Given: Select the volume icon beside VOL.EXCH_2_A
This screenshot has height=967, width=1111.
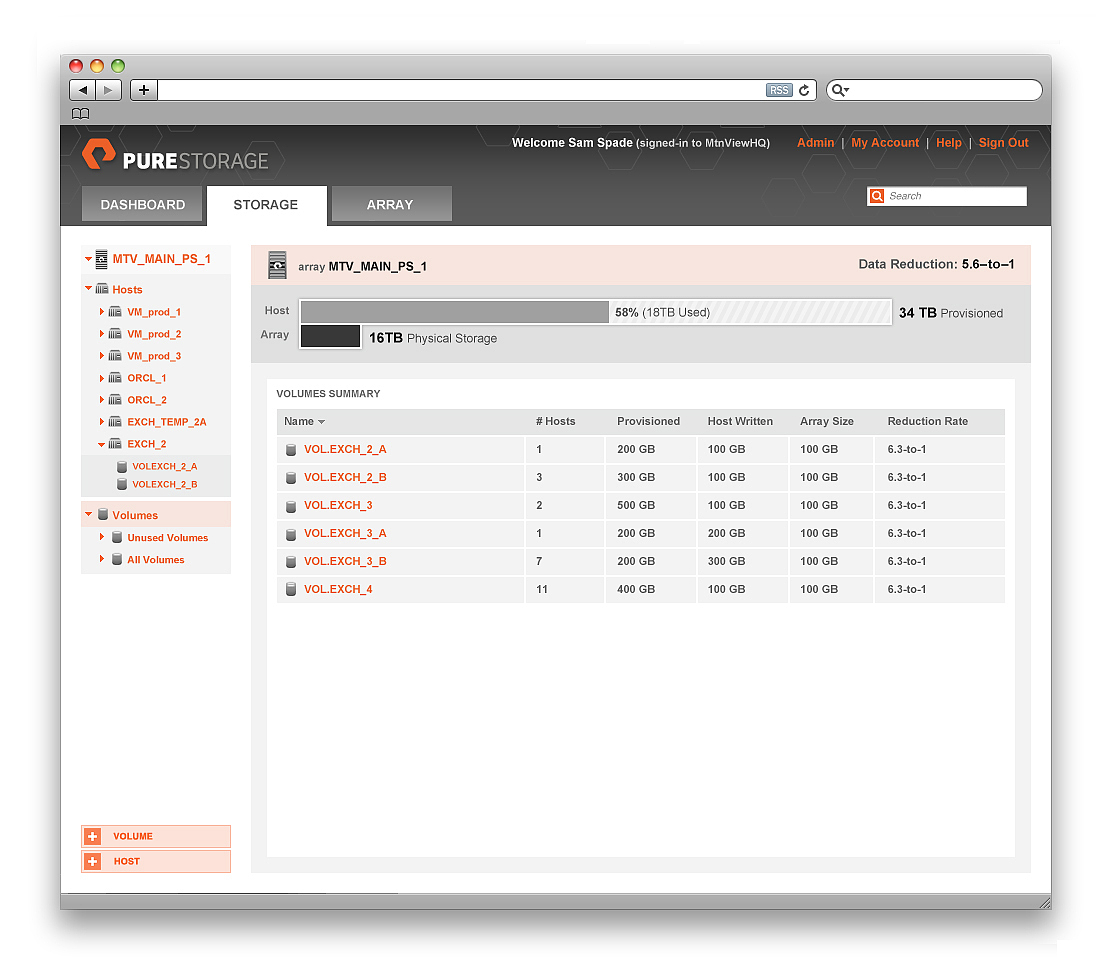Looking at the screenshot, I should click(x=291, y=449).
